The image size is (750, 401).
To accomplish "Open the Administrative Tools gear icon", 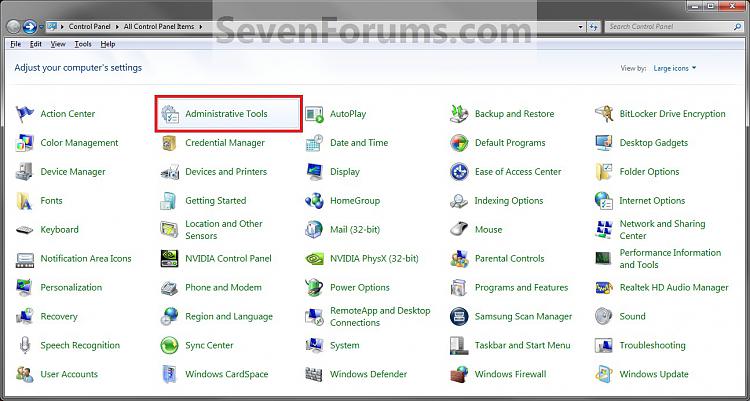I will pos(170,114).
